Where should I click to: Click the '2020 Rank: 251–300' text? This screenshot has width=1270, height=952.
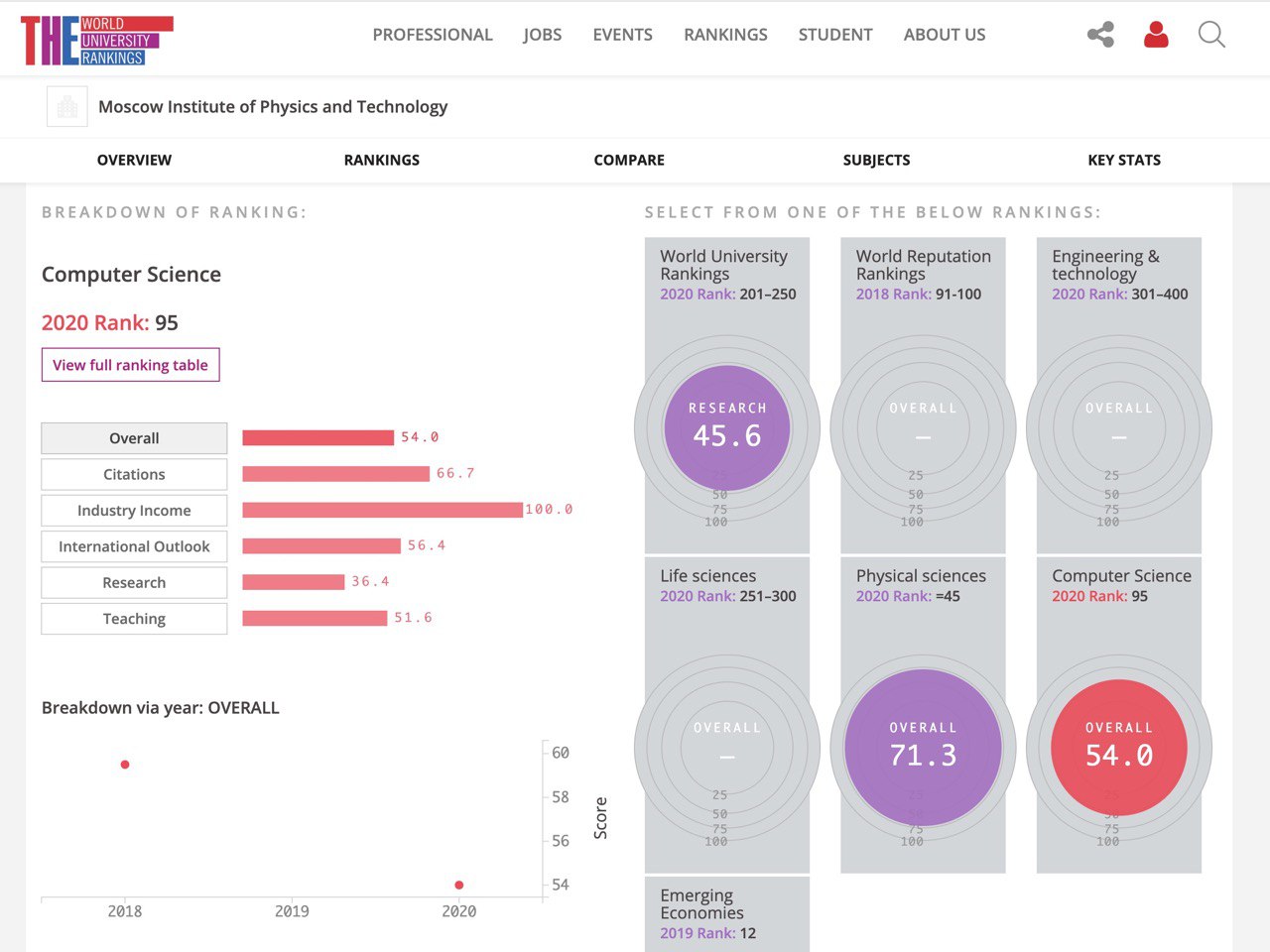(x=728, y=596)
